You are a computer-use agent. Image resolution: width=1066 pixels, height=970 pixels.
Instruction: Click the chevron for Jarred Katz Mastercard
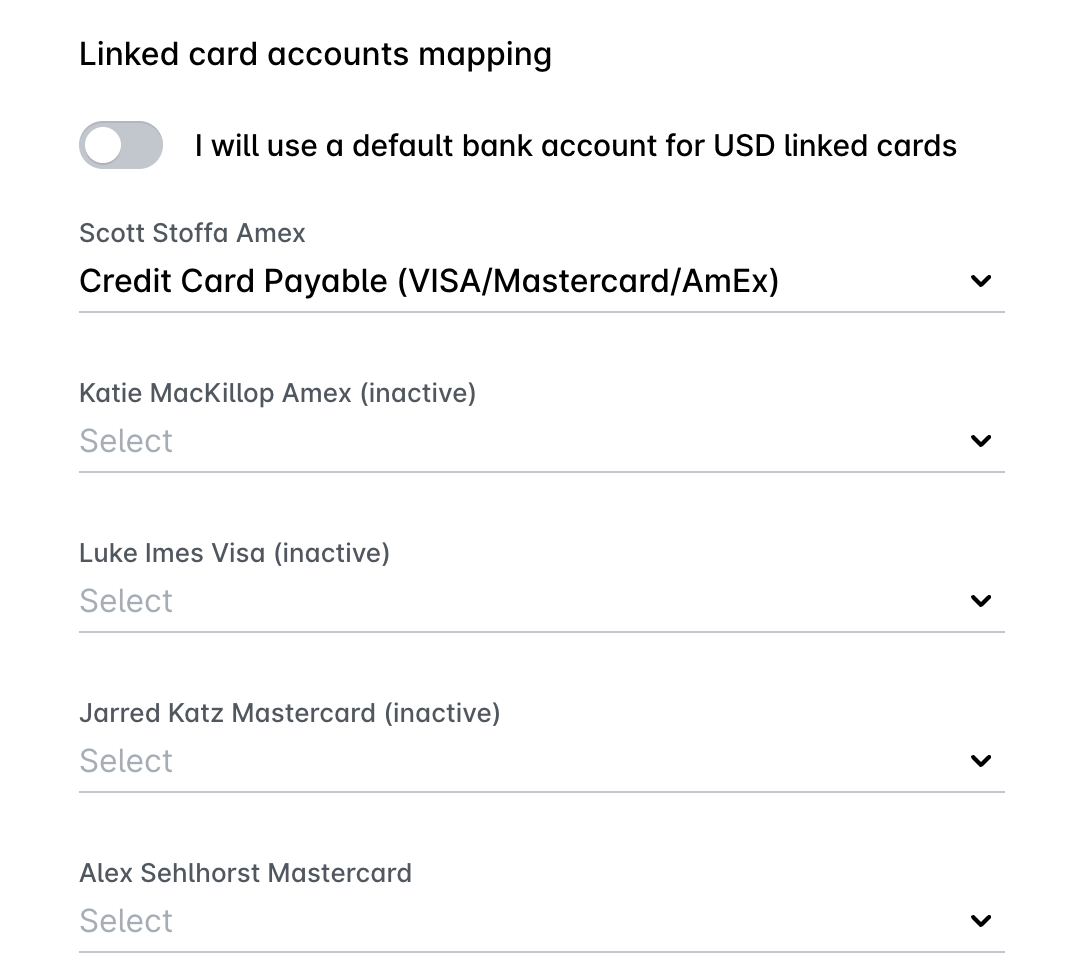coord(980,760)
